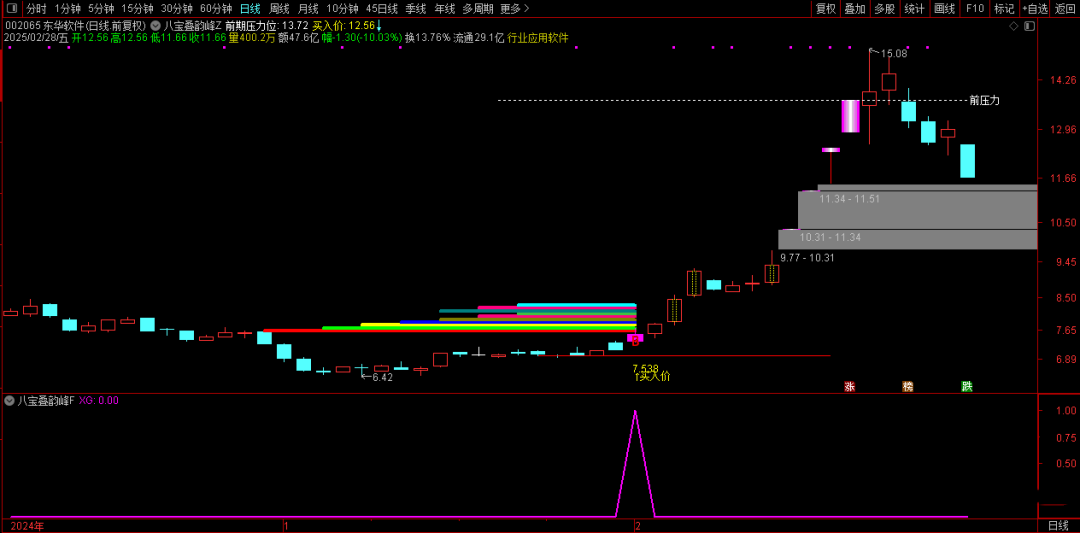Open the 画线 drawing tools
The width and height of the screenshot is (1080, 533).
tap(944, 9)
